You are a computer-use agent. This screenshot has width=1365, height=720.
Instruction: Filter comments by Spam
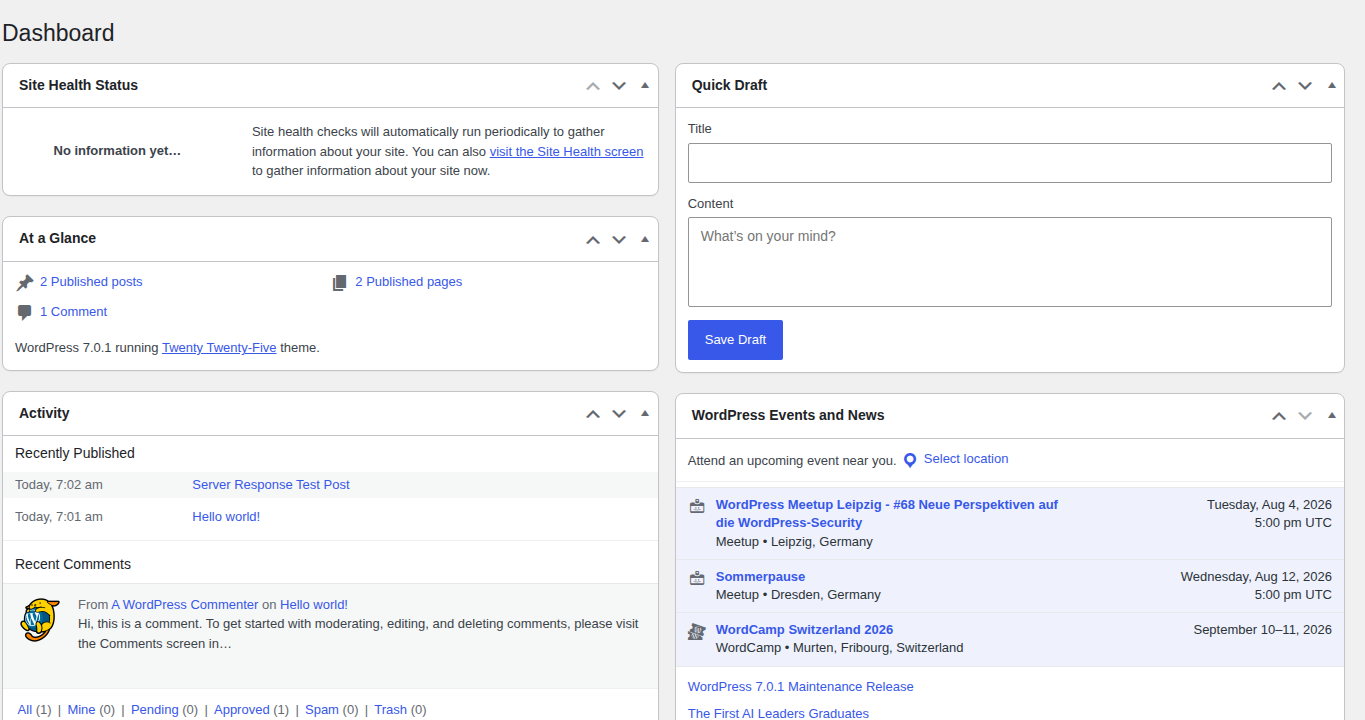pyautogui.click(x=322, y=710)
